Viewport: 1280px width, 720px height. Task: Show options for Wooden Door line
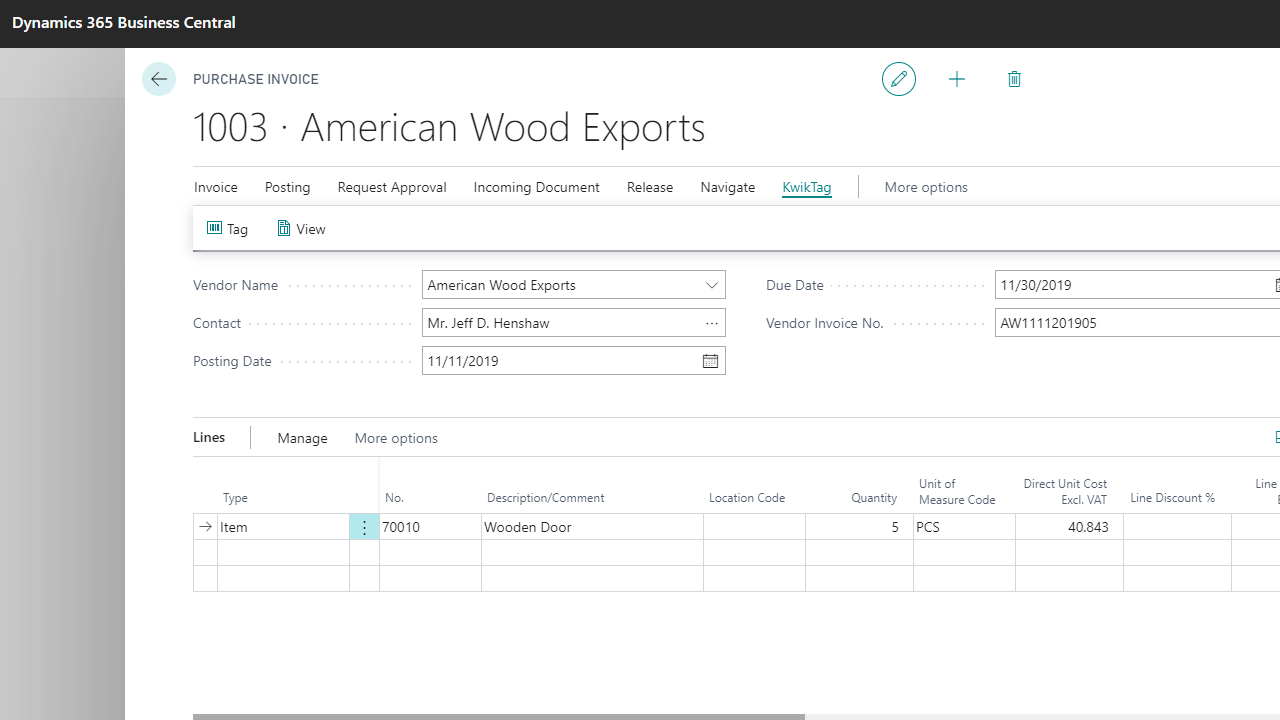(x=364, y=527)
